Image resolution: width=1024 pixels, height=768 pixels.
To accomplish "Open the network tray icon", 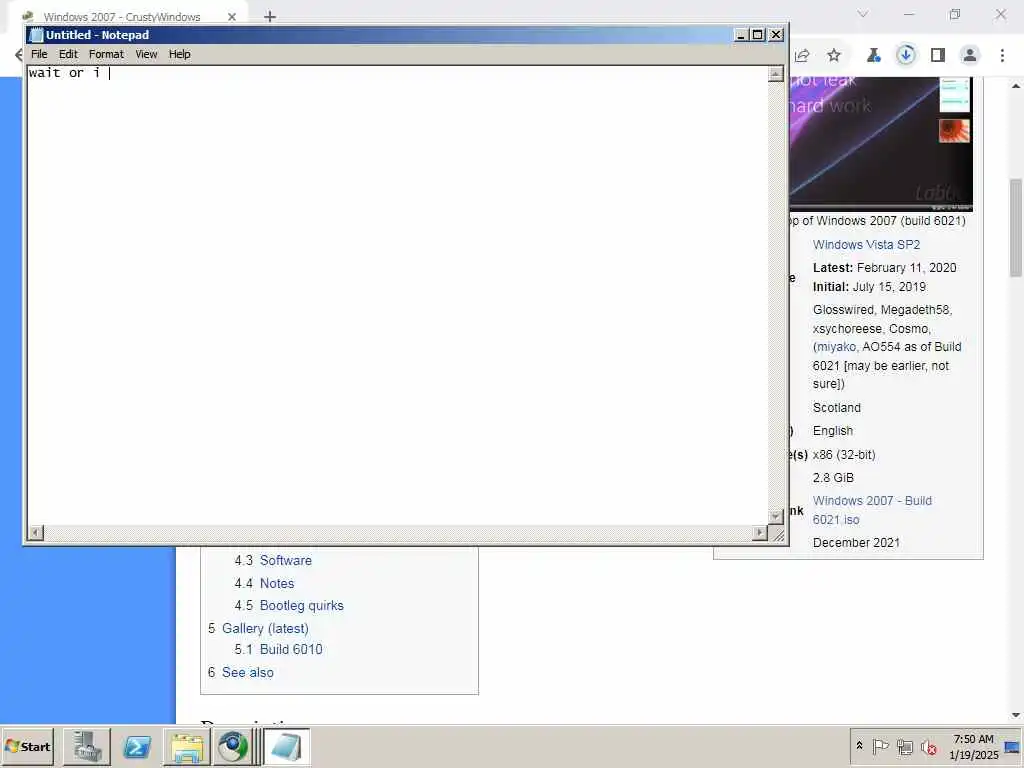I will coord(904,746).
